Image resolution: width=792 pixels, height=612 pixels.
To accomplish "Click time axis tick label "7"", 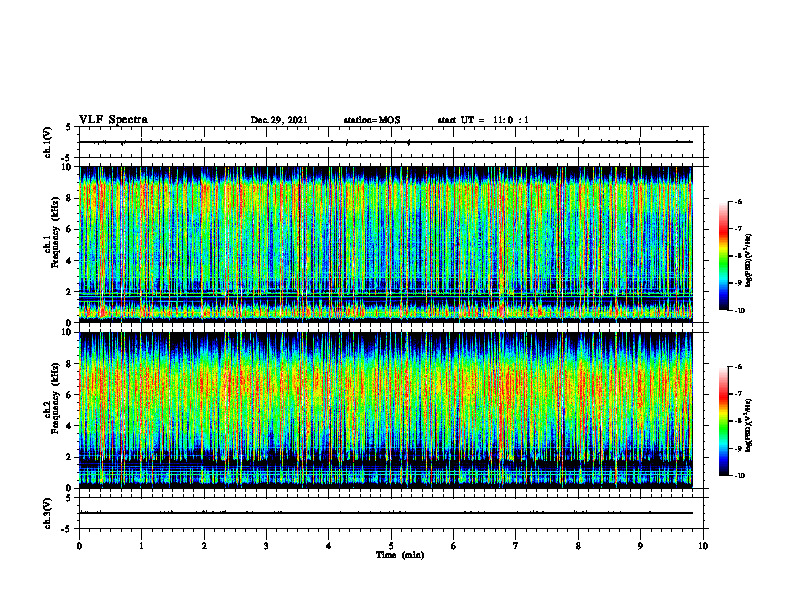I will (x=516, y=546).
